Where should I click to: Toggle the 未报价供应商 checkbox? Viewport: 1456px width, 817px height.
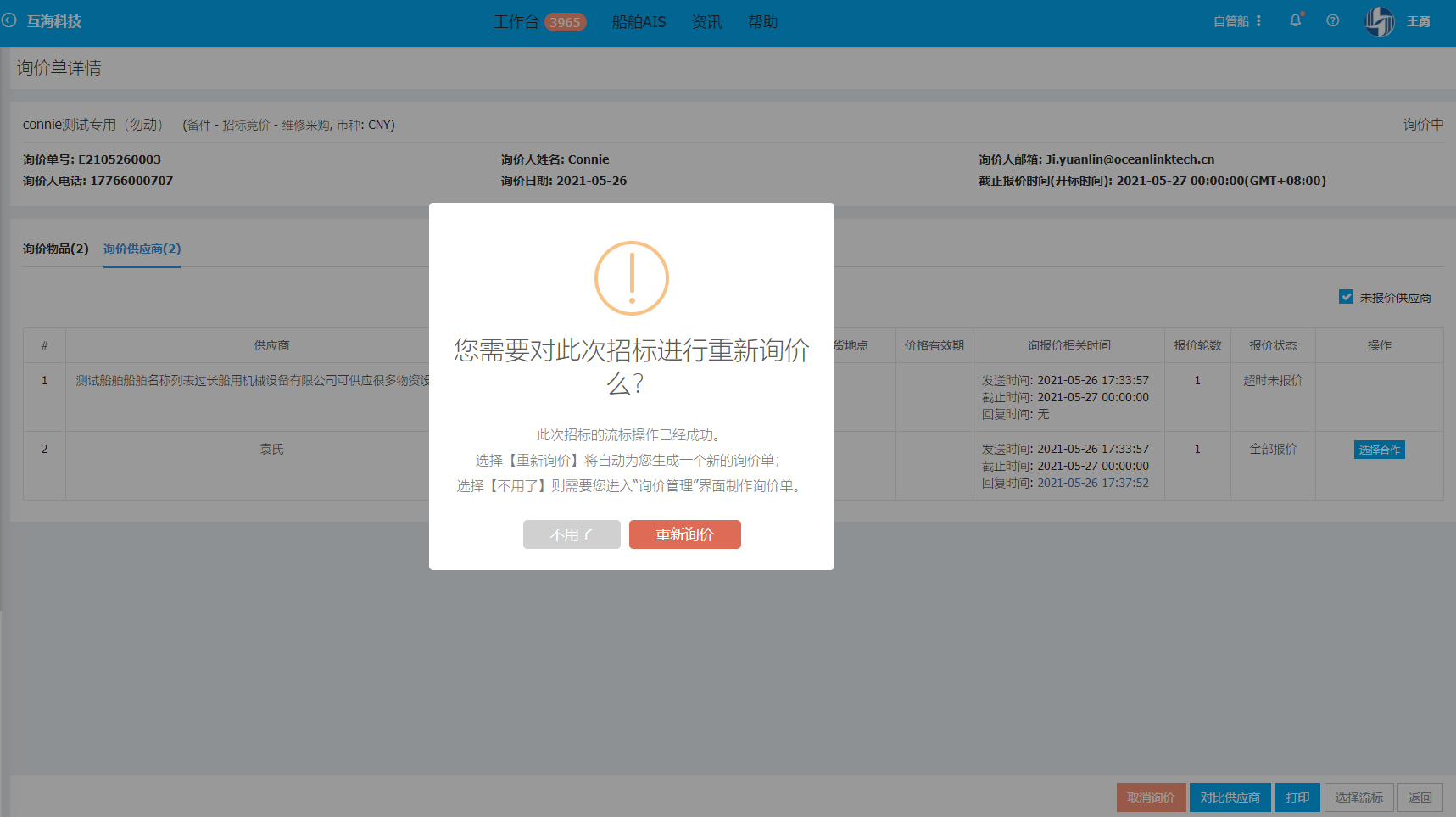coord(1346,297)
